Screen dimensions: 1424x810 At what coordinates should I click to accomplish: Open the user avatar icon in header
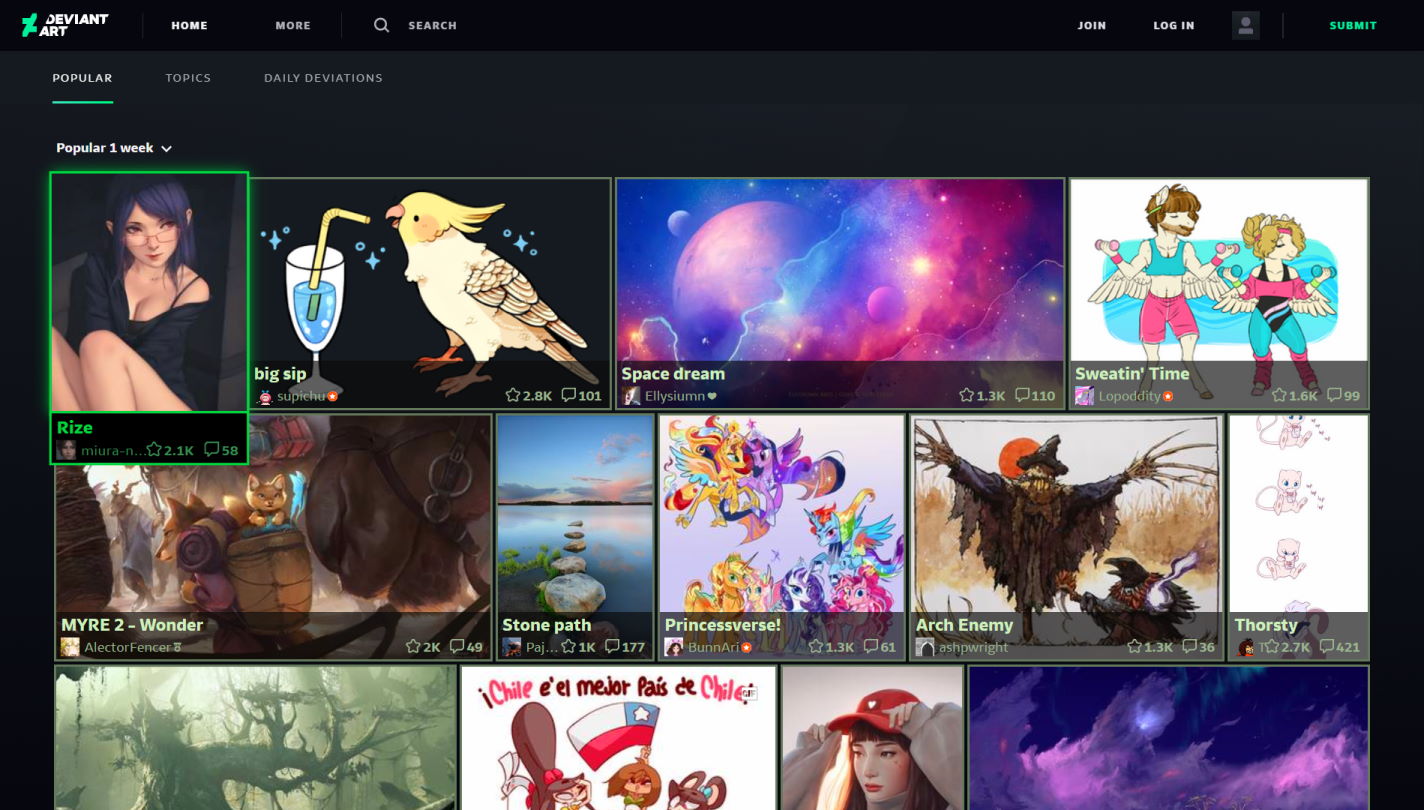pos(1245,25)
